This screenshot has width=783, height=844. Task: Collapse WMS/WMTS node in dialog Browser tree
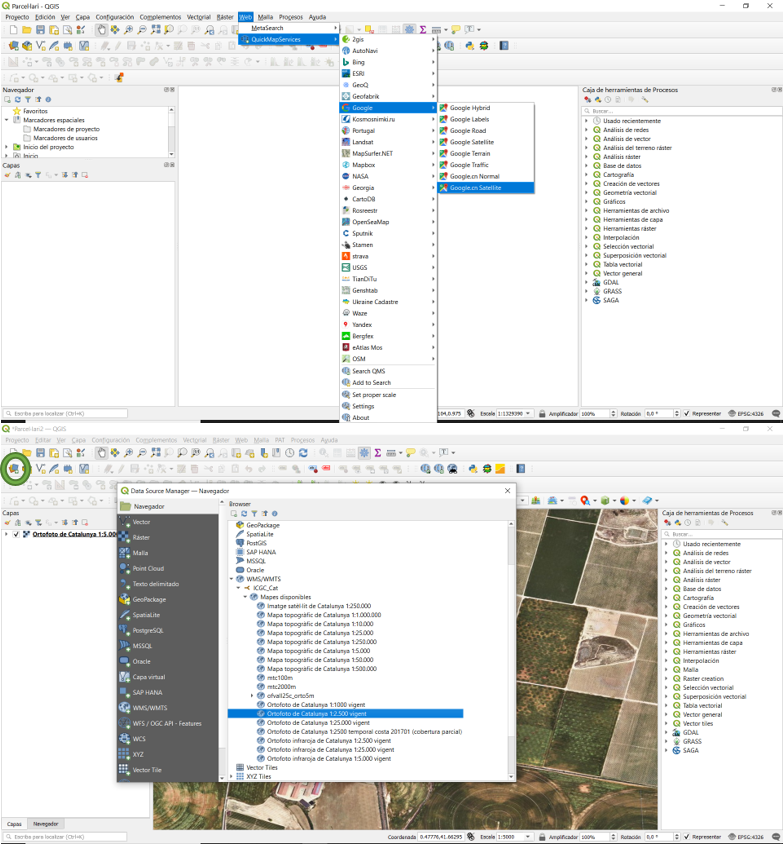(232, 579)
